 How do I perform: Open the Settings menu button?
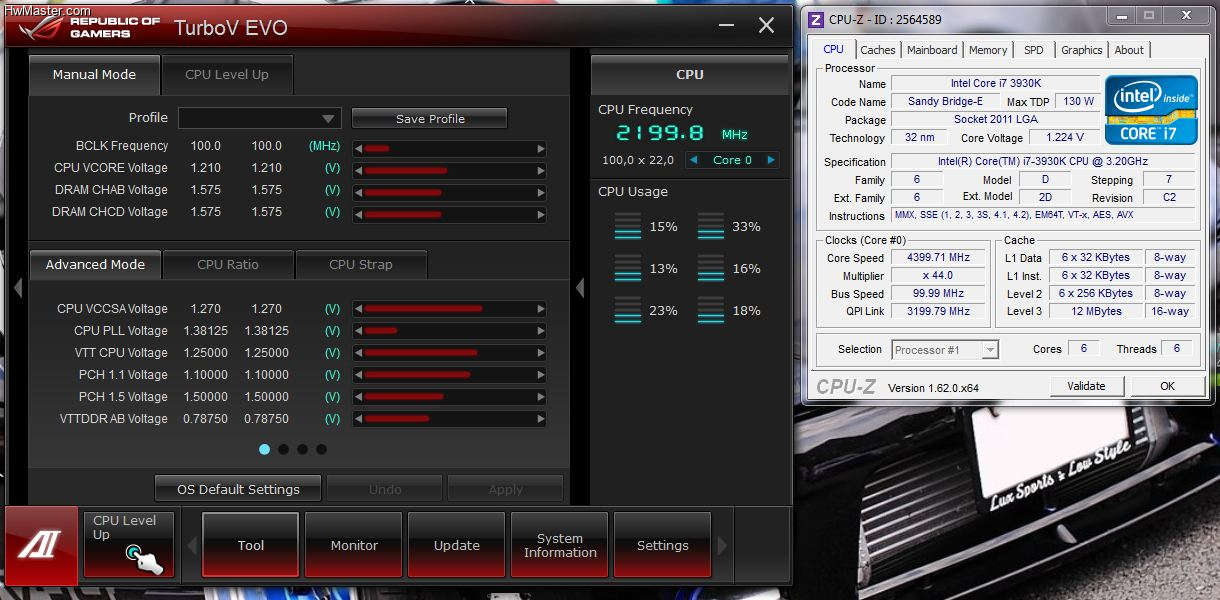click(x=663, y=545)
